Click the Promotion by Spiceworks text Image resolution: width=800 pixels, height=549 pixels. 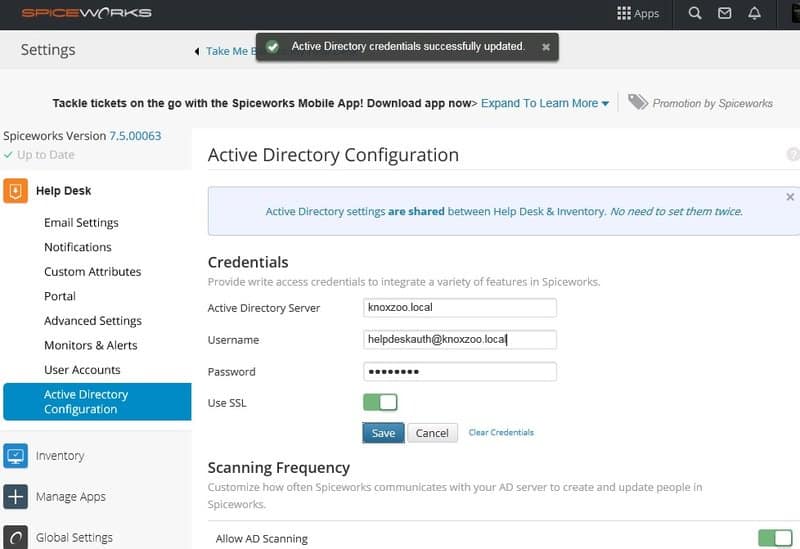point(712,104)
